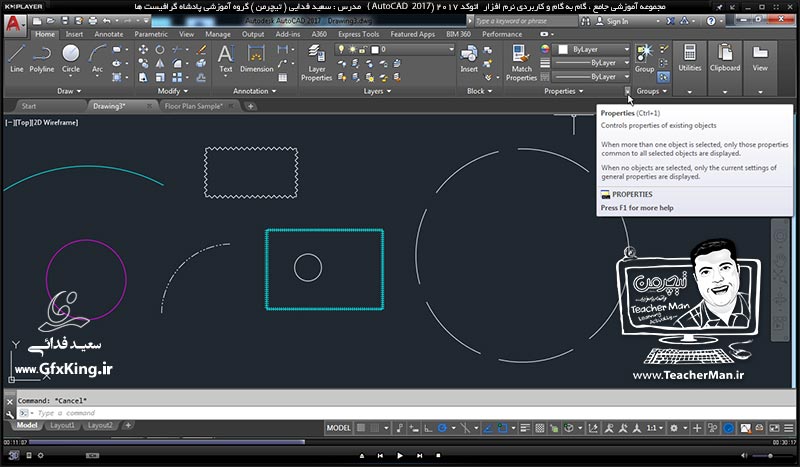800x467 pixels.
Task: Toggle grid display in status bar
Action: [361, 428]
